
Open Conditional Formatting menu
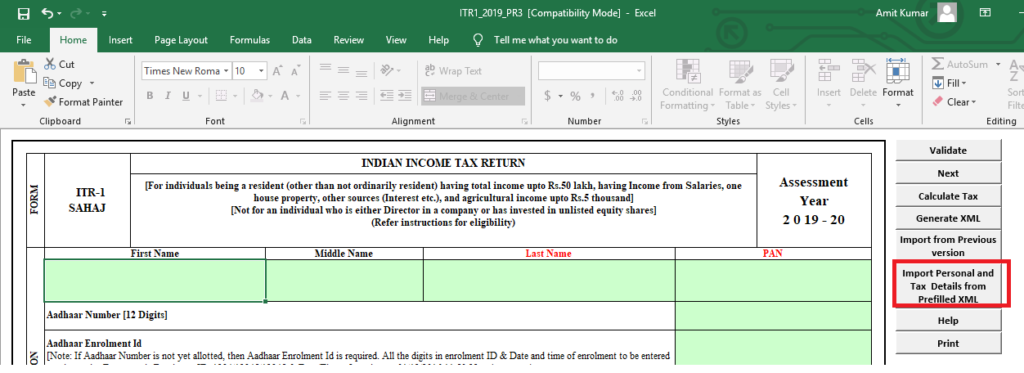[687, 85]
